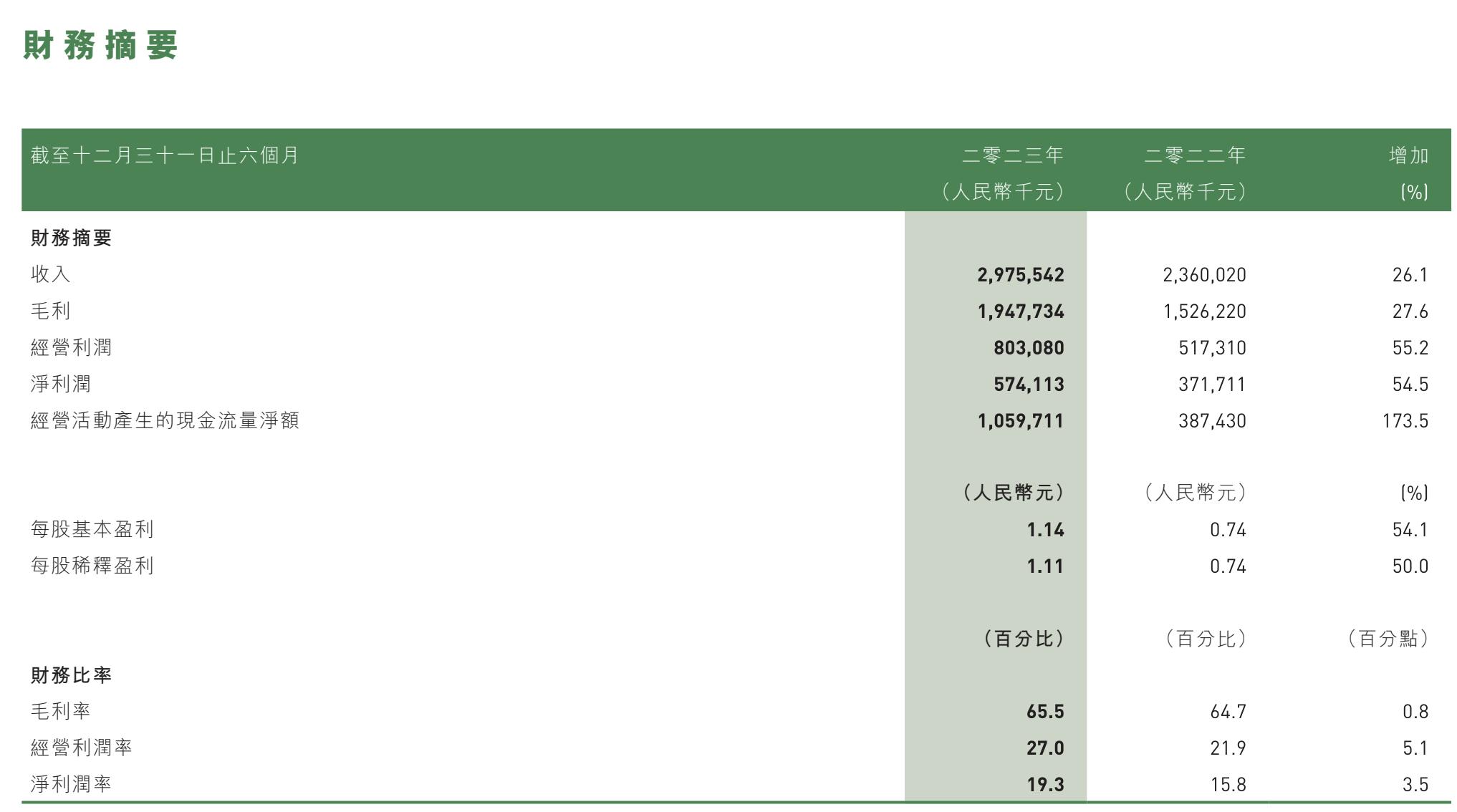Click the 二零二二年 column header

pos(1195,155)
